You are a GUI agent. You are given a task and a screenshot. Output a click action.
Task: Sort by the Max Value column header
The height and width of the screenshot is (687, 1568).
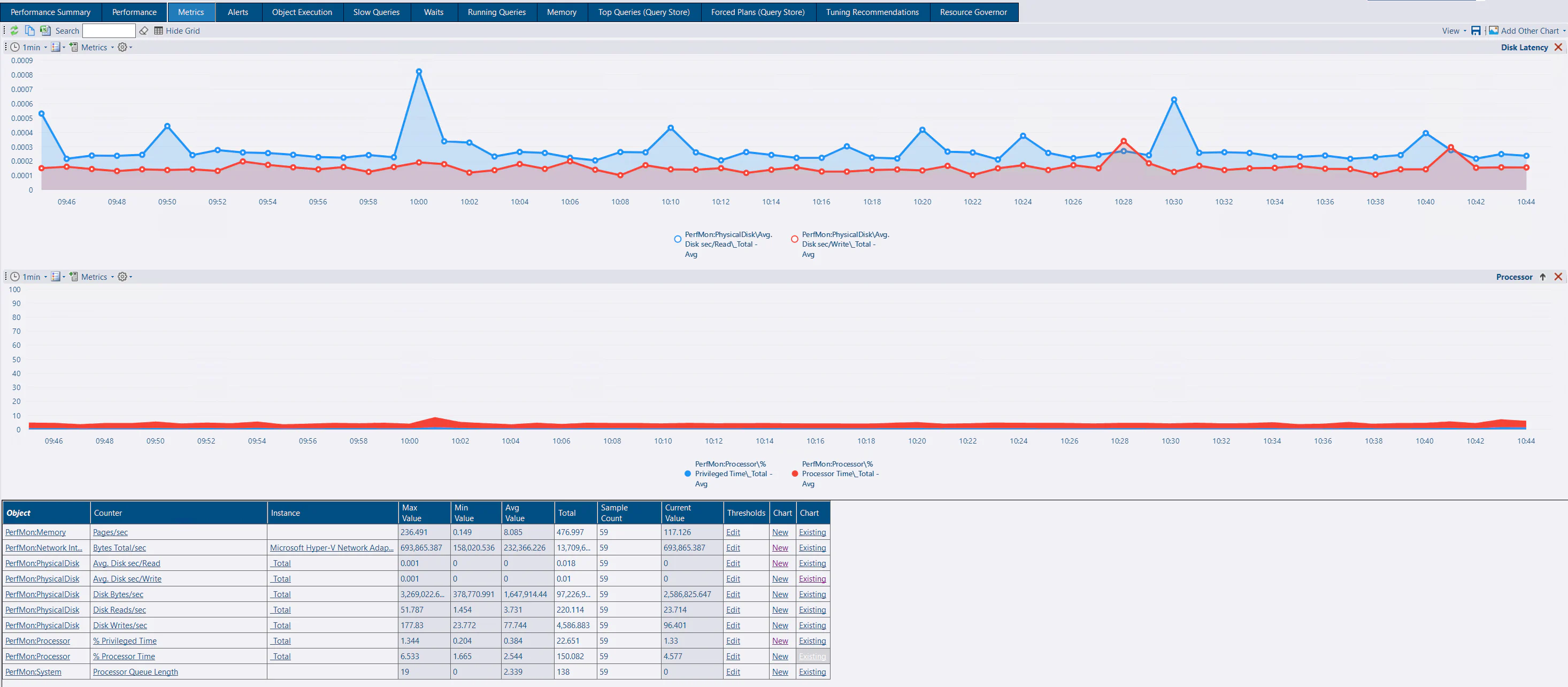point(424,513)
